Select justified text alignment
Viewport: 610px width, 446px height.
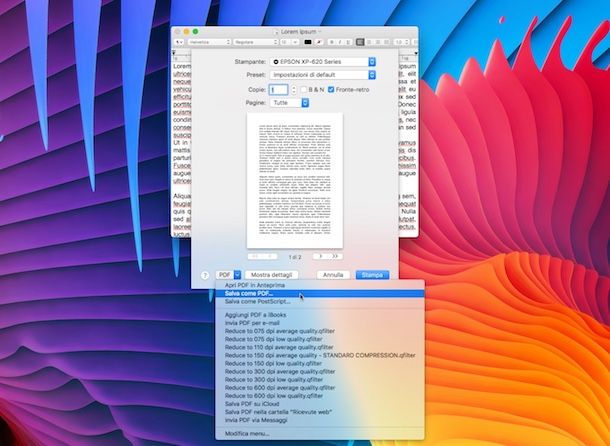click(386, 42)
